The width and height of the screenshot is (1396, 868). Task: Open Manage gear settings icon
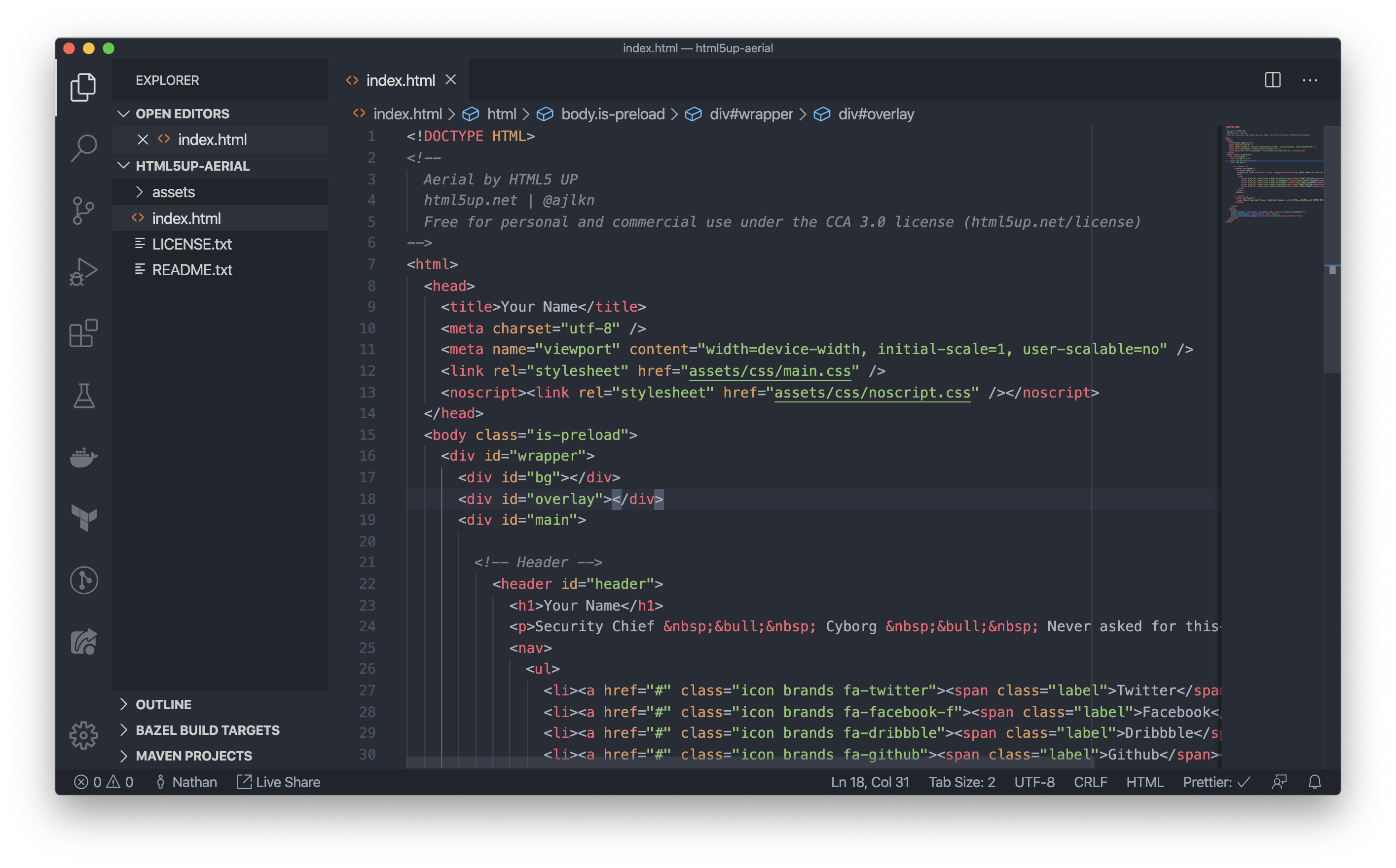(84, 735)
